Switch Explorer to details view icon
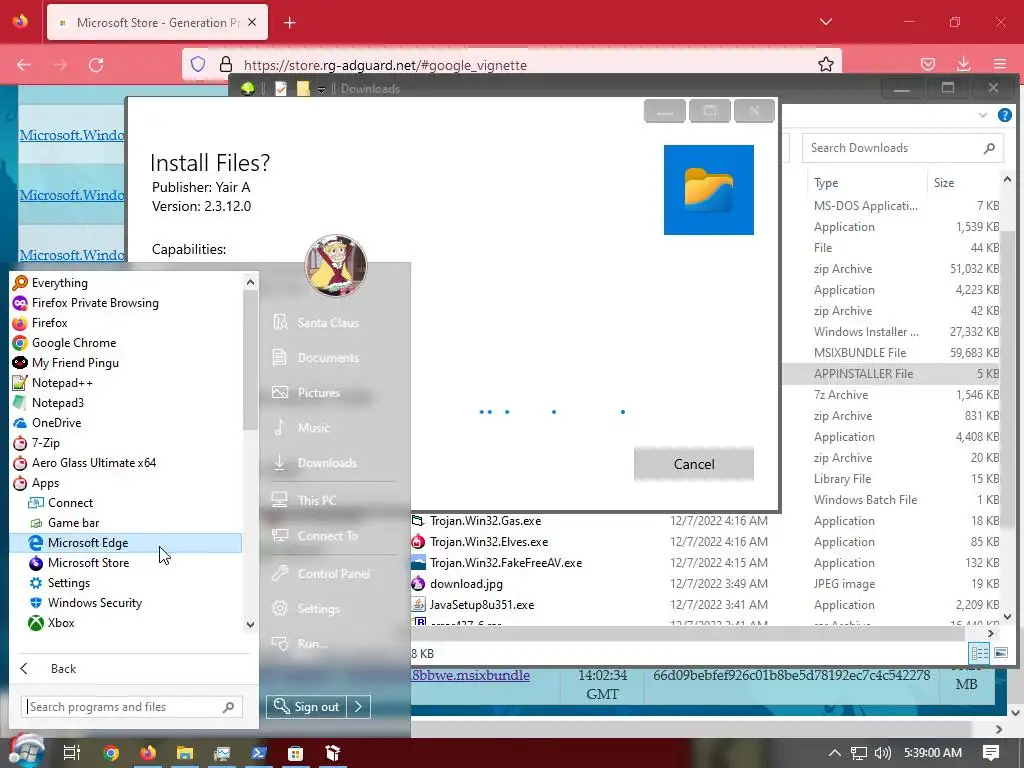The image size is (1024, 768). (x=980, y=652)
